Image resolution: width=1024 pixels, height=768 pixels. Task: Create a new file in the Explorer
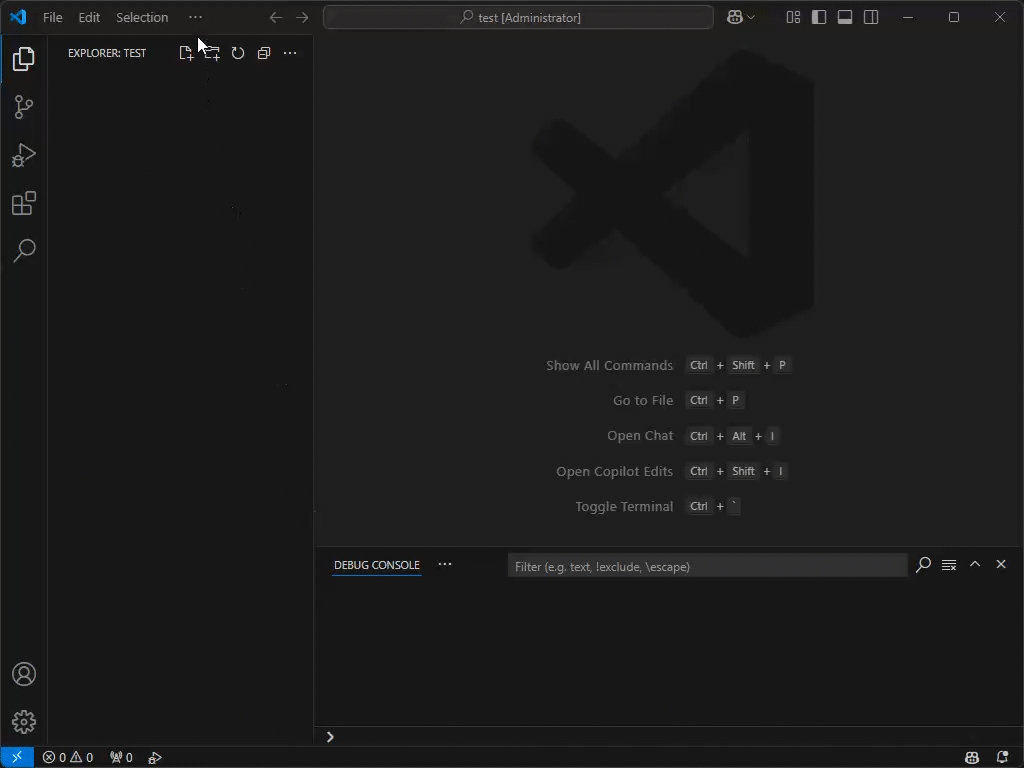(x=186, y=53)
